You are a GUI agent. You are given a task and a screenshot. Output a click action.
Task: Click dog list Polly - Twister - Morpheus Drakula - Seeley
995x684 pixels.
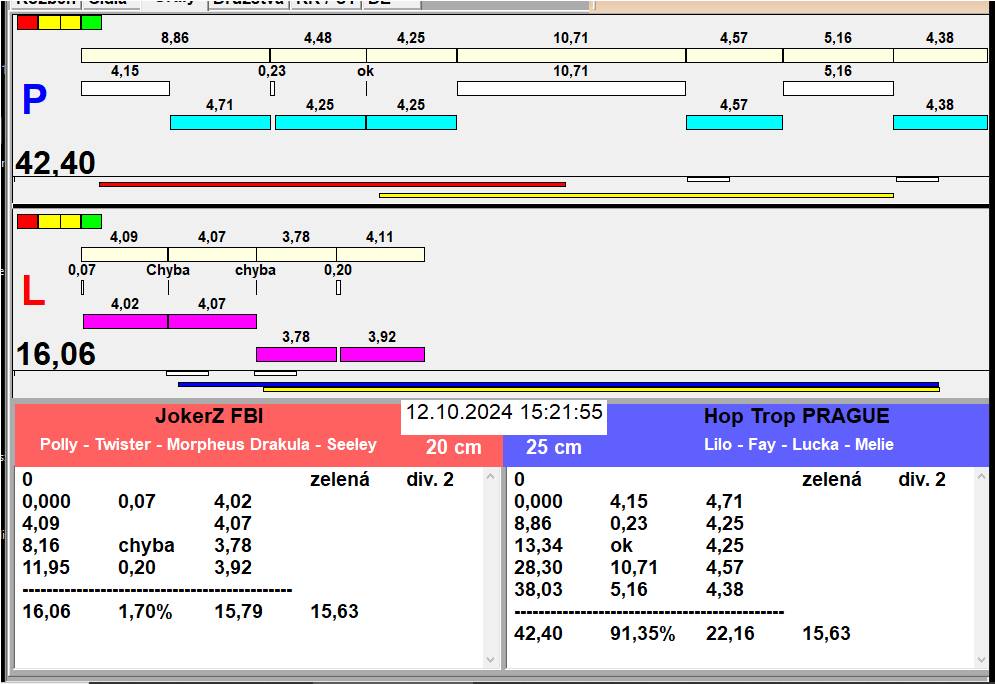coord(208,444)
